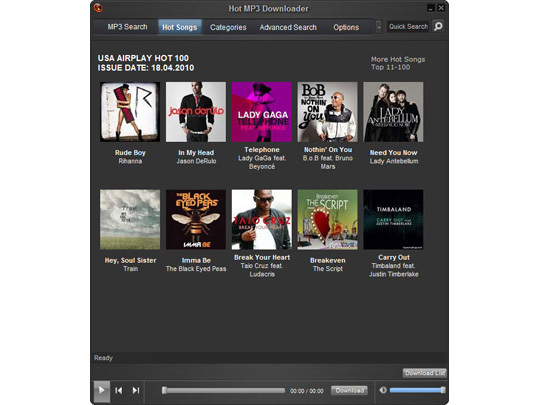This screenshot has height=405, width=540.
Task: Click the 'Need You Now' song title
Action: (x=394, y=153)
